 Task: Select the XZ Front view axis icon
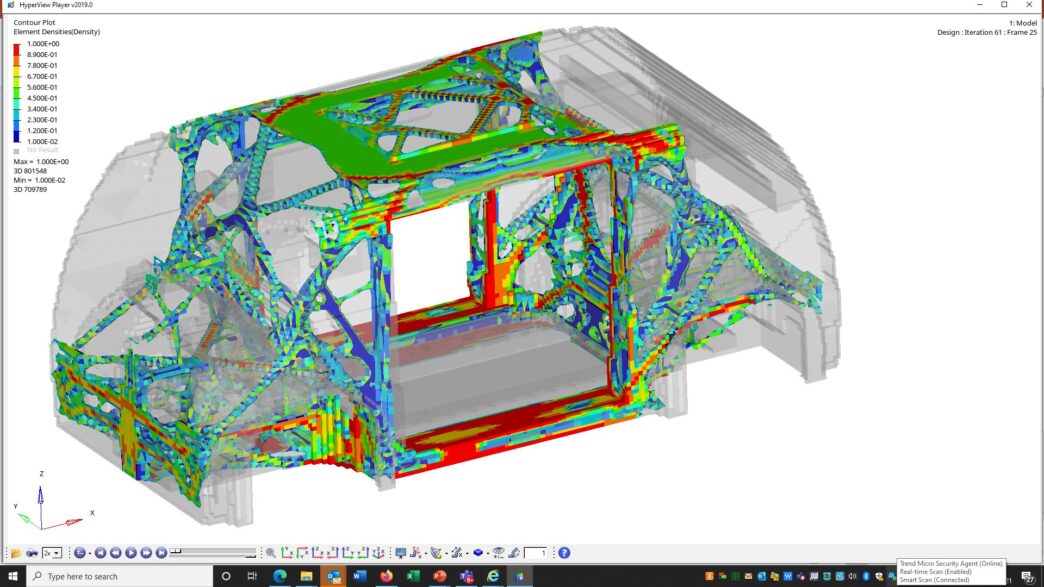315,552
